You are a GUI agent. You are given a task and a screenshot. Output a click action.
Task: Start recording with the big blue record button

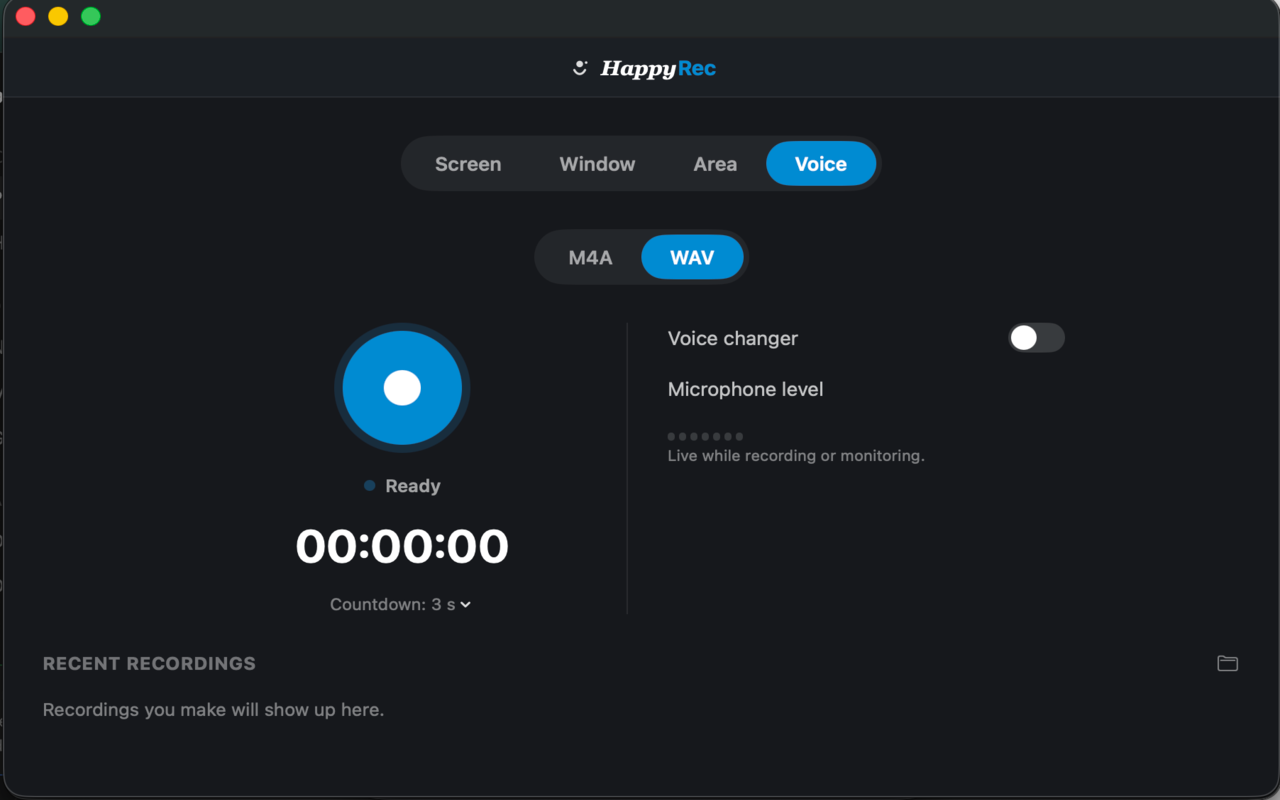402,388
